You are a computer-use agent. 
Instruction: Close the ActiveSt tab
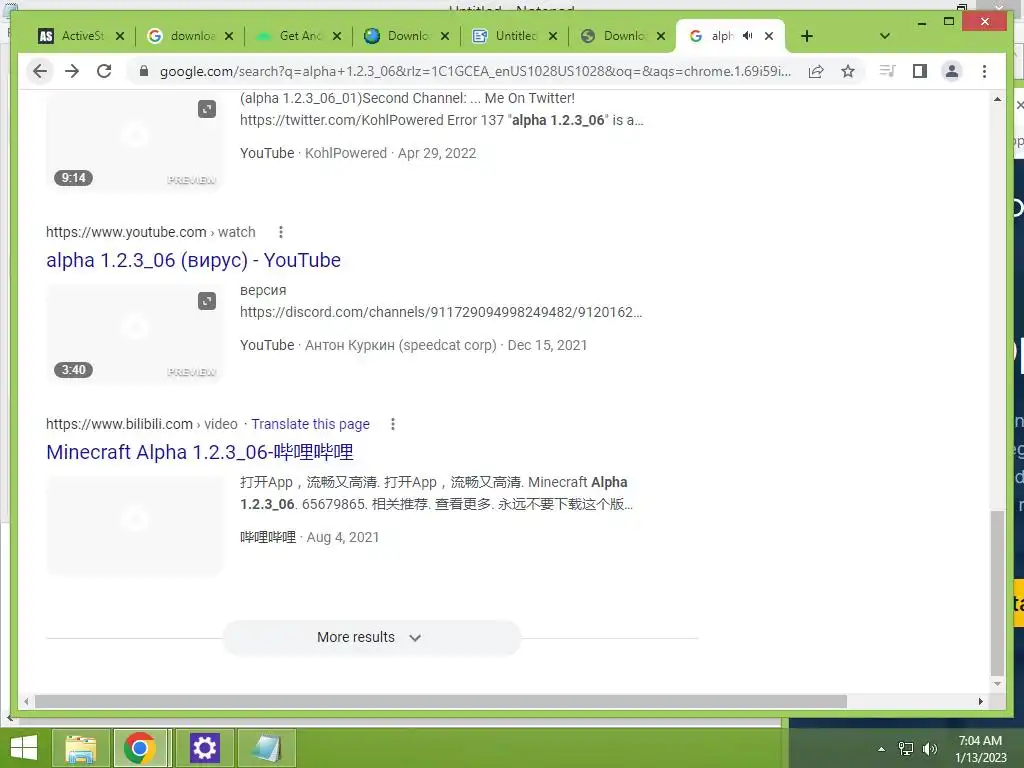click(120, 36)
